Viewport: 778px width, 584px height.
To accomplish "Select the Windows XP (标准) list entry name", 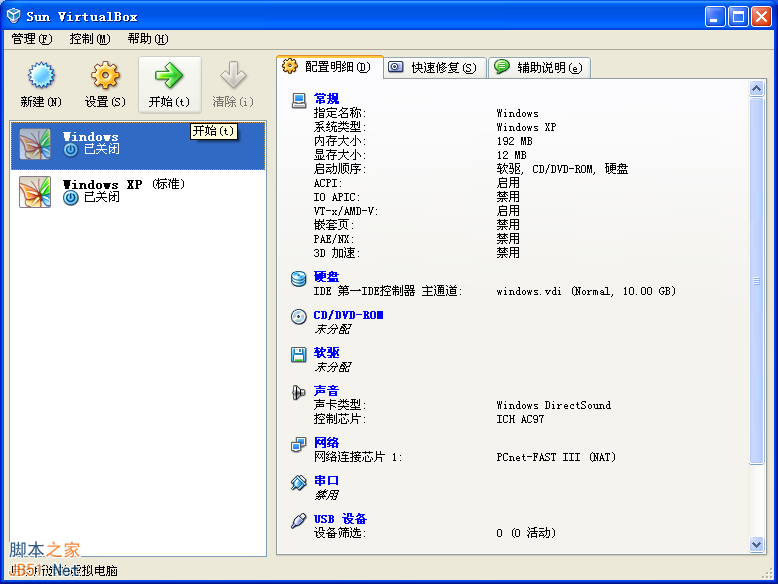I will point(124,185).
